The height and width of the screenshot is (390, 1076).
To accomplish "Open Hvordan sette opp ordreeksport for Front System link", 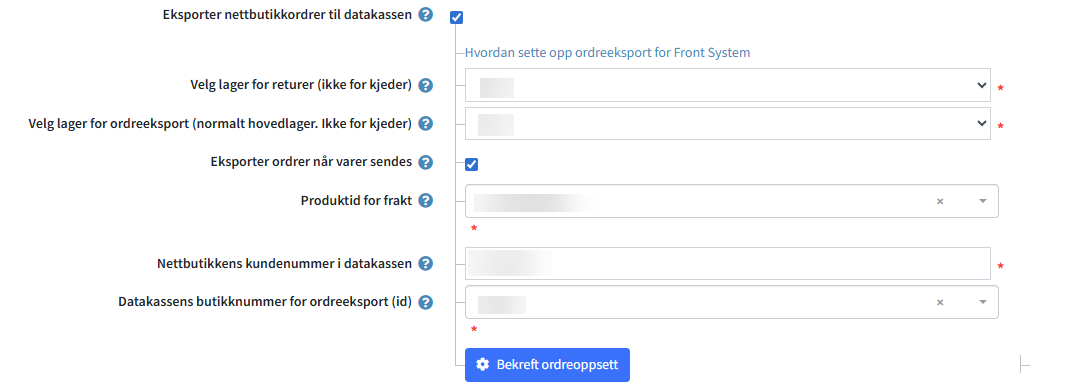I will click(x=607, y=52).
